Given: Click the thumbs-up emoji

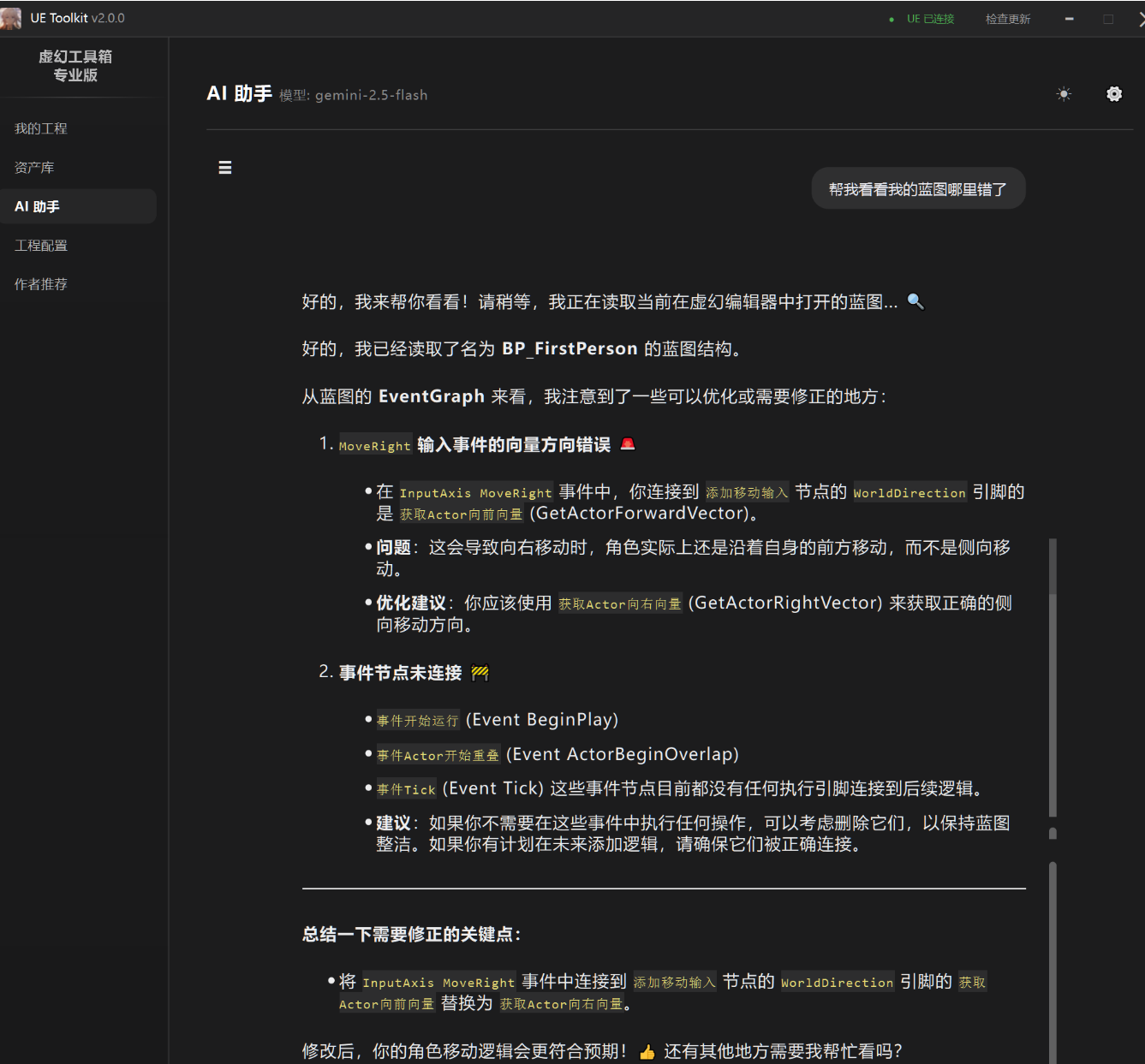Looking at the screenshot, I should 647,1052.
